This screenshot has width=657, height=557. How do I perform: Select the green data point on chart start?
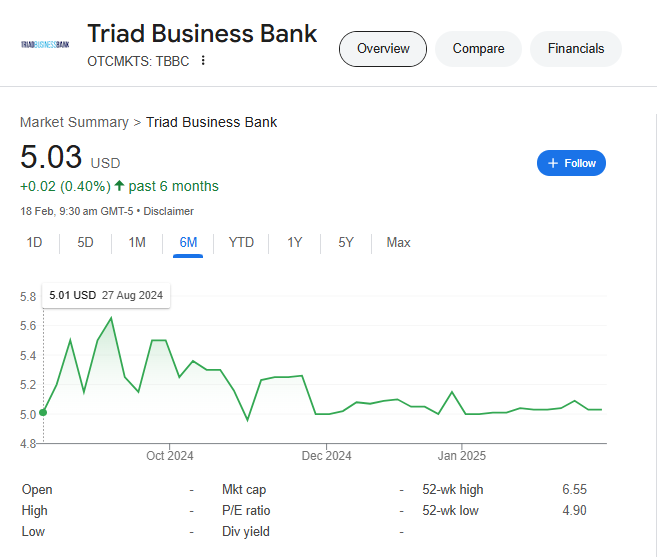43,412
